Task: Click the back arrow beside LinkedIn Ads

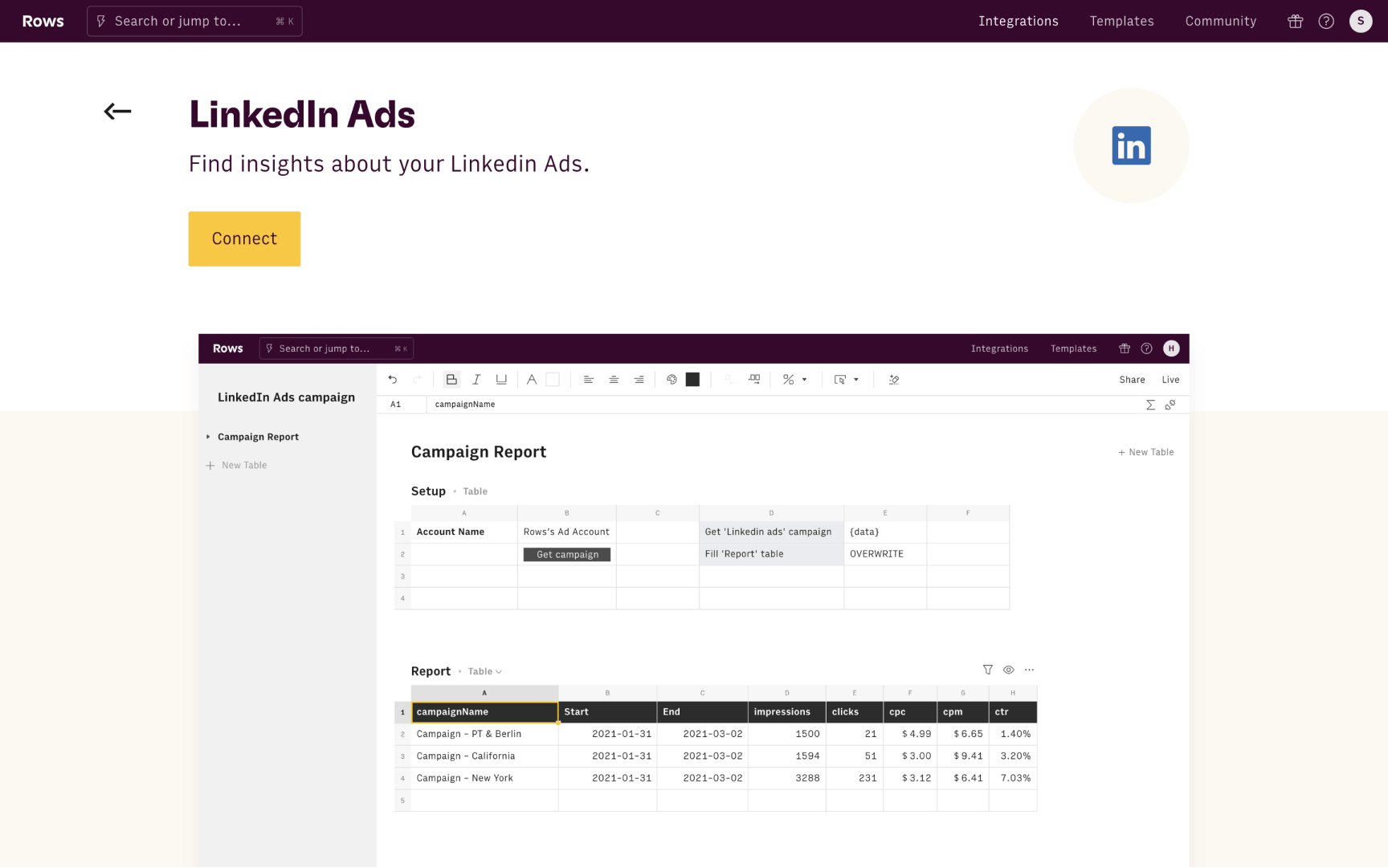Action: pyautogui.click(x=117, y=112)
